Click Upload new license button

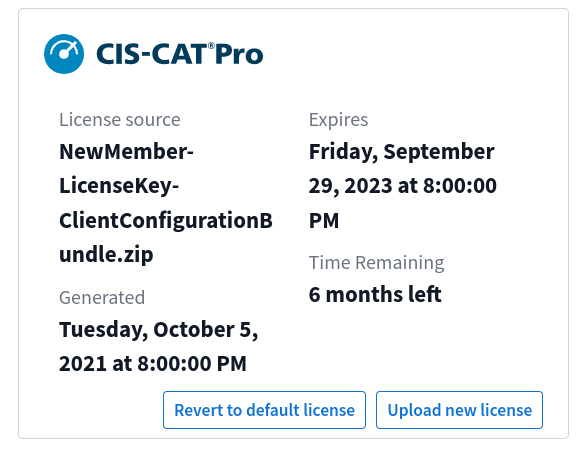point(460,410)
